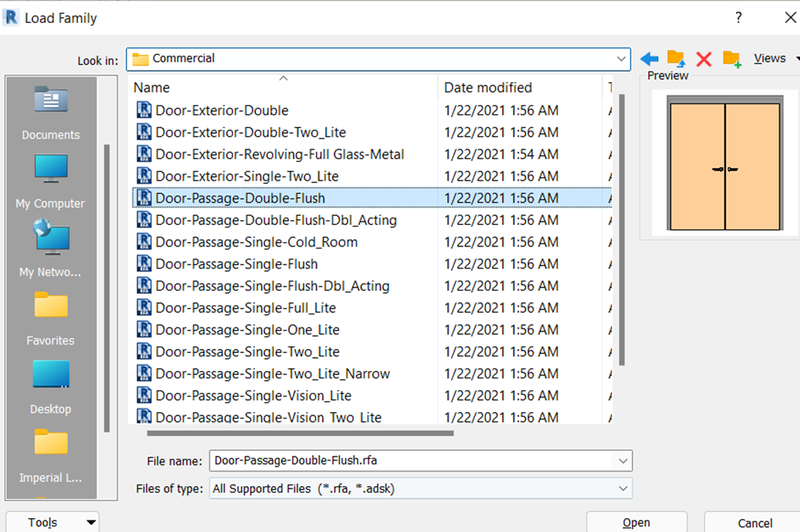Sort by Date modified column header
This screenshot has height=532, width=800.
pos(520,87)
